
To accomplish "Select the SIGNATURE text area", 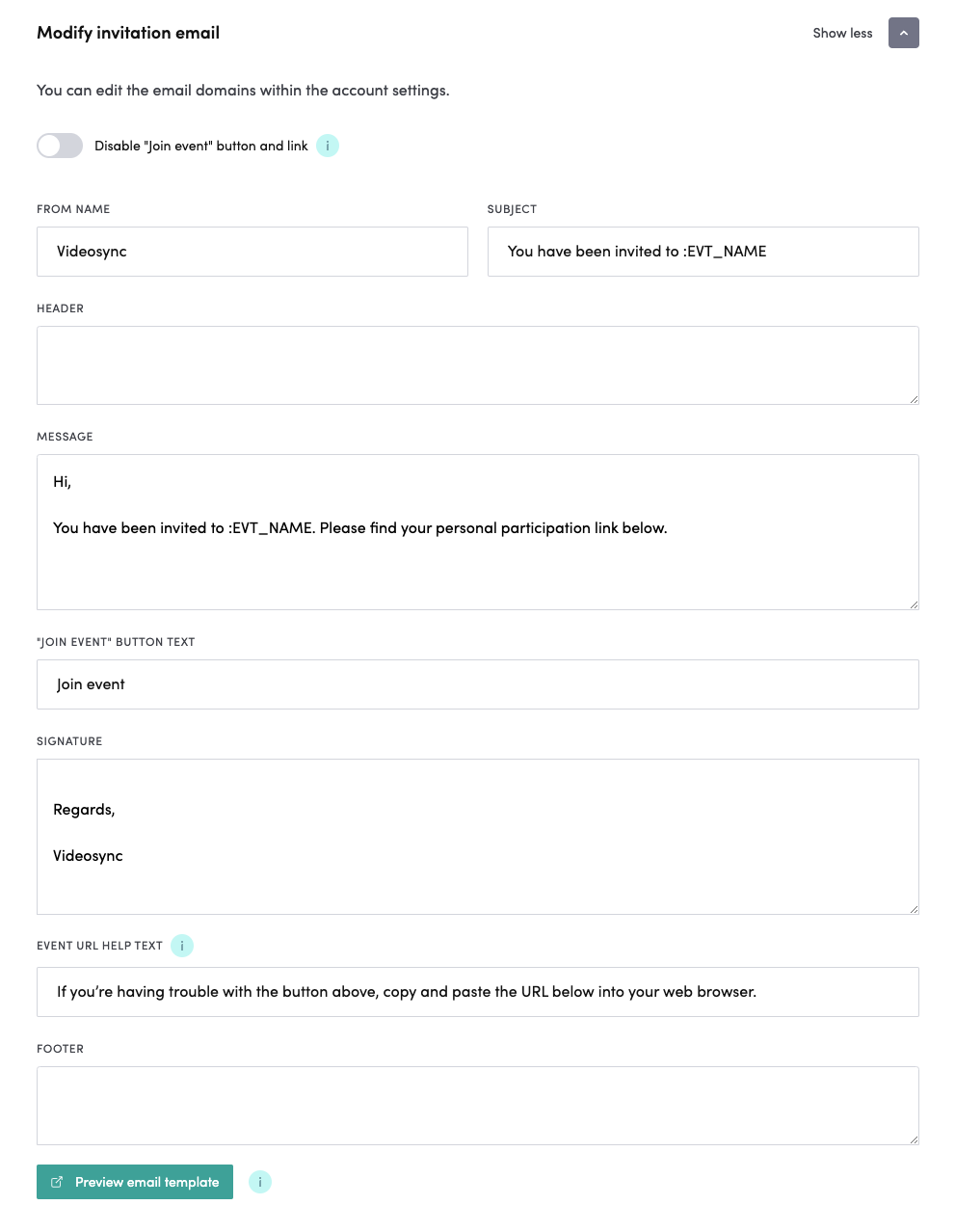I will (x=478, y=836).
